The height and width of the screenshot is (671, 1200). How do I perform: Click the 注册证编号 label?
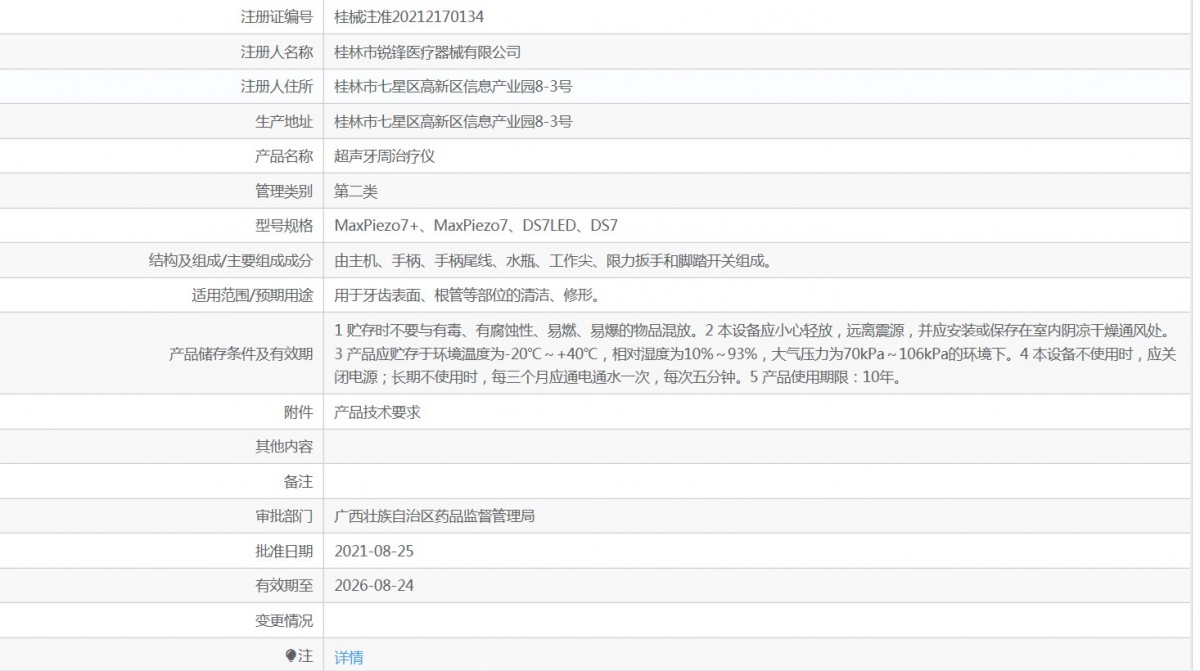[x=277, y=17]
